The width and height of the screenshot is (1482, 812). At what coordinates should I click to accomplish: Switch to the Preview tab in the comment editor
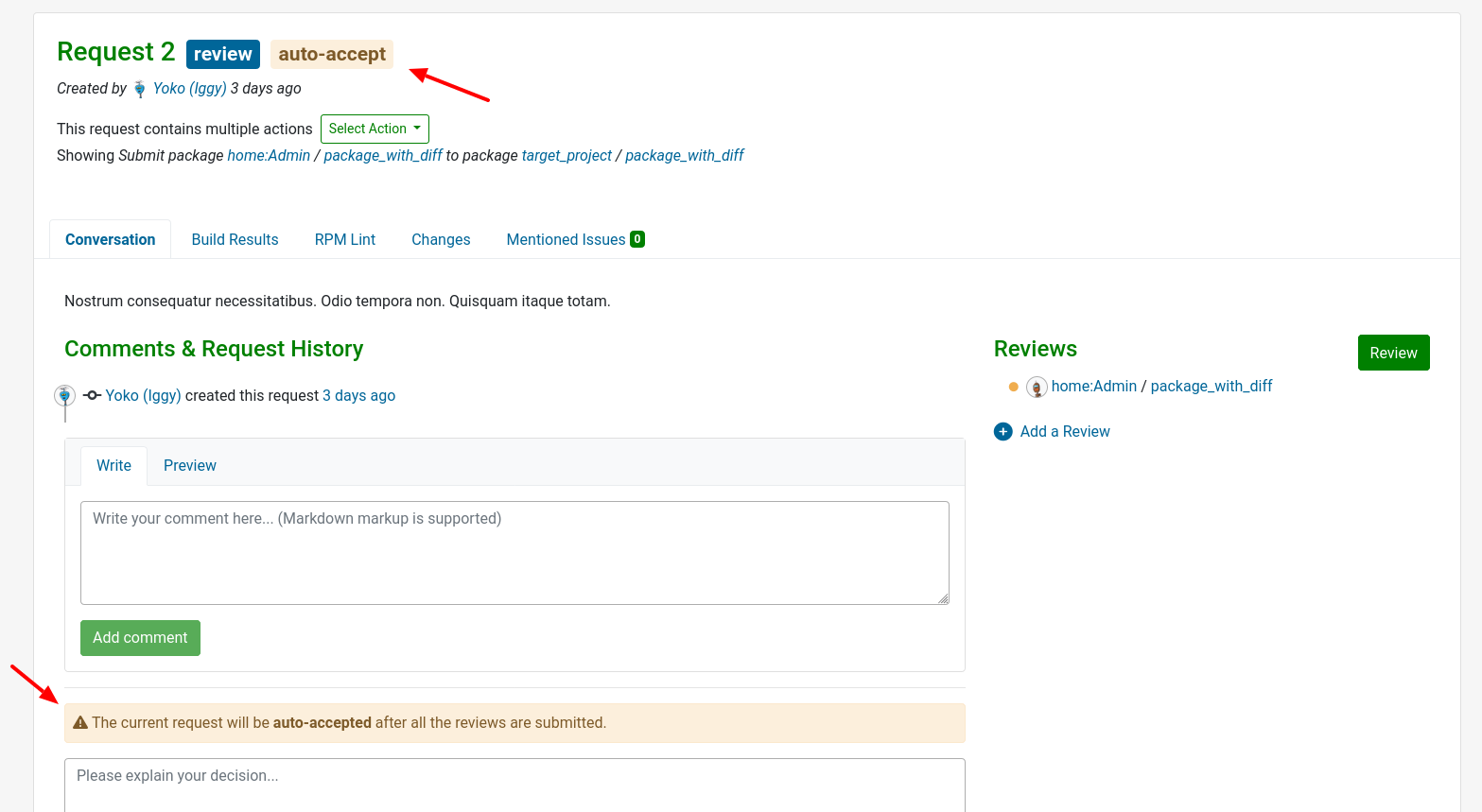189,465
